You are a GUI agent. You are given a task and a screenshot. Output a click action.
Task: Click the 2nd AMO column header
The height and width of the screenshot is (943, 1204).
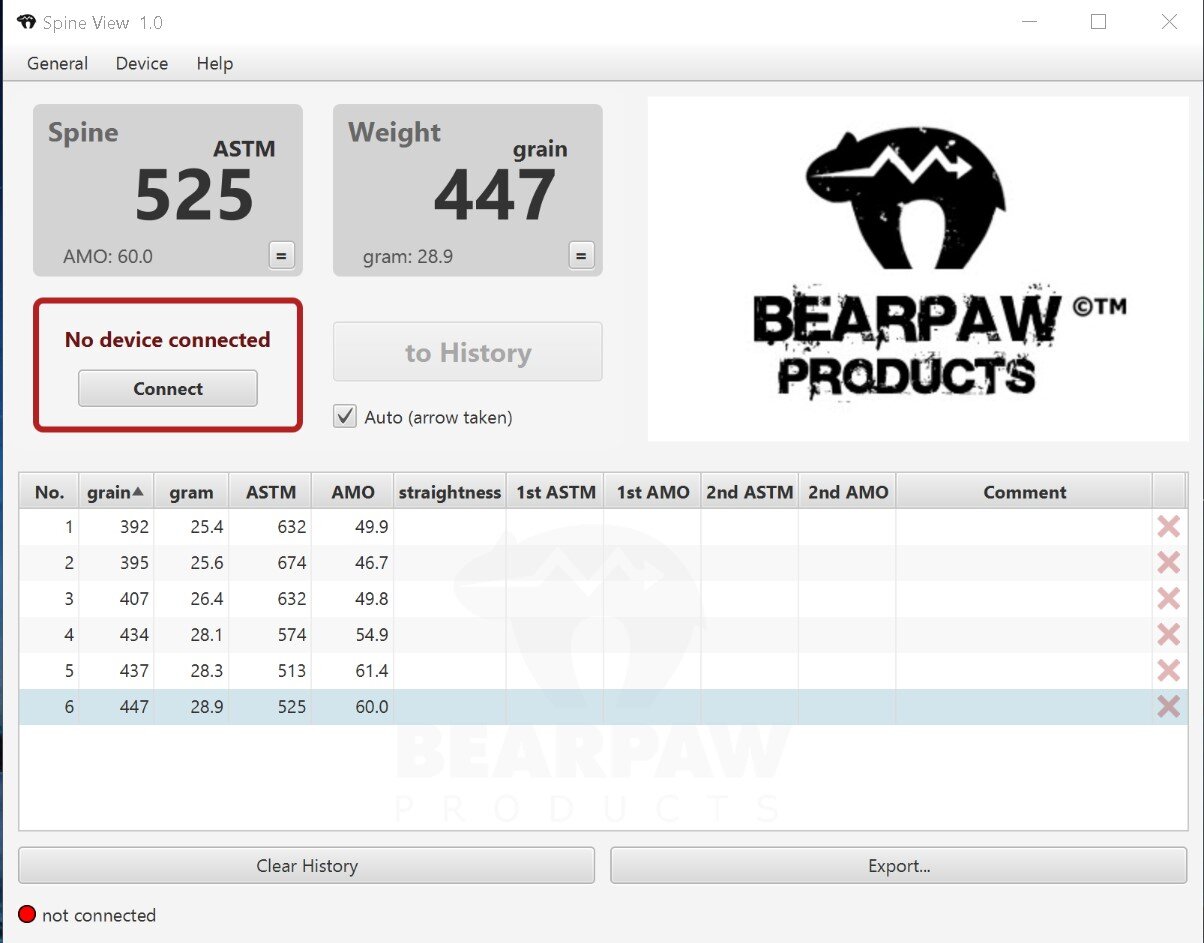847,492
